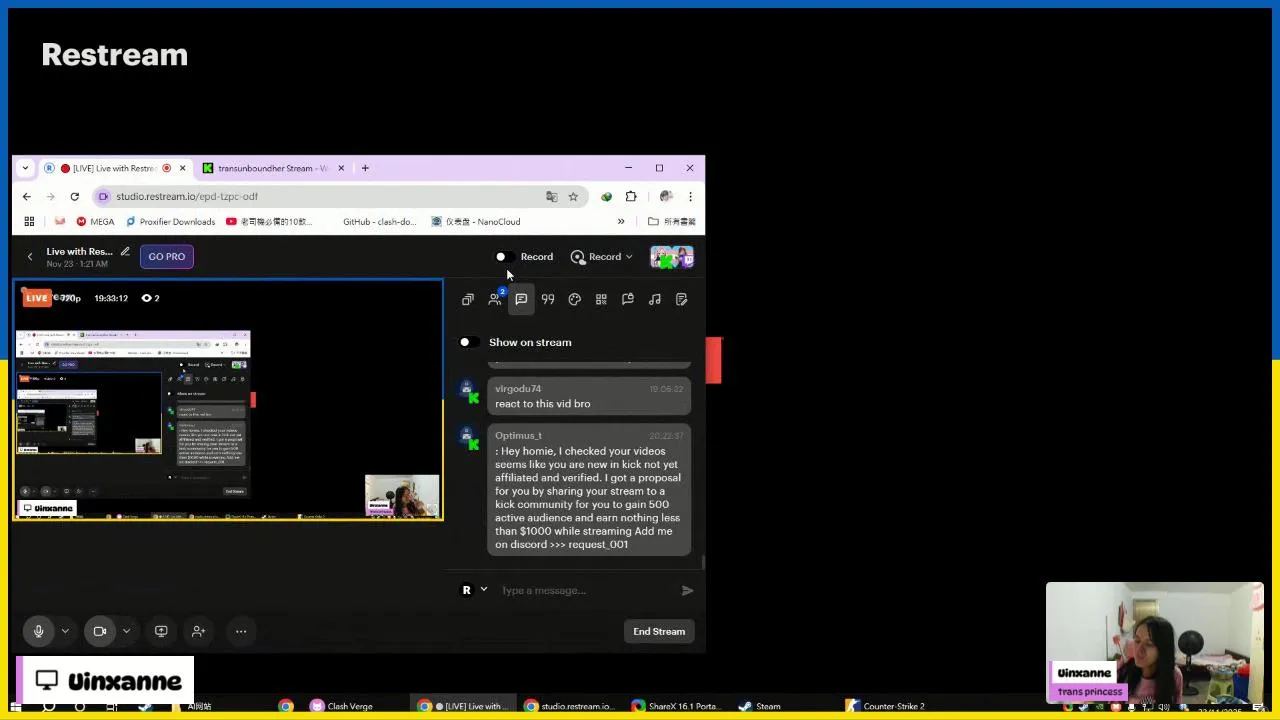This screenshot has width=1280, height=720.
Task: Open the chat panel icon
Action: [x=521, y=299]
